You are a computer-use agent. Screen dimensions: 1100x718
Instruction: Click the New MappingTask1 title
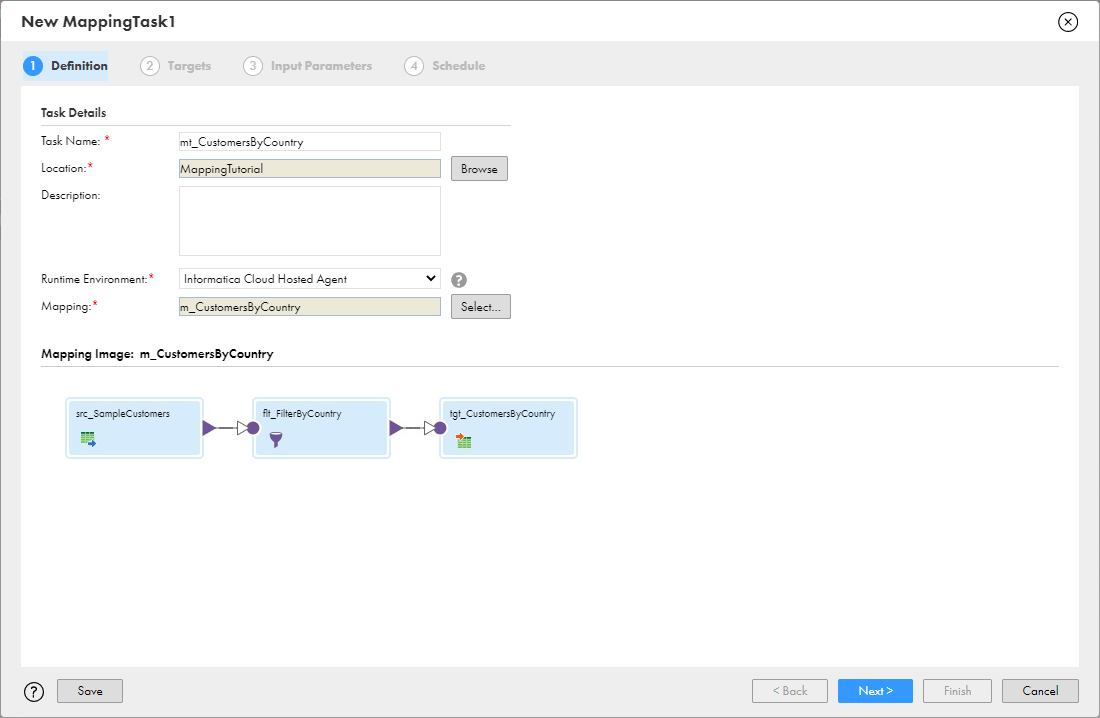[x=98, y=22]
